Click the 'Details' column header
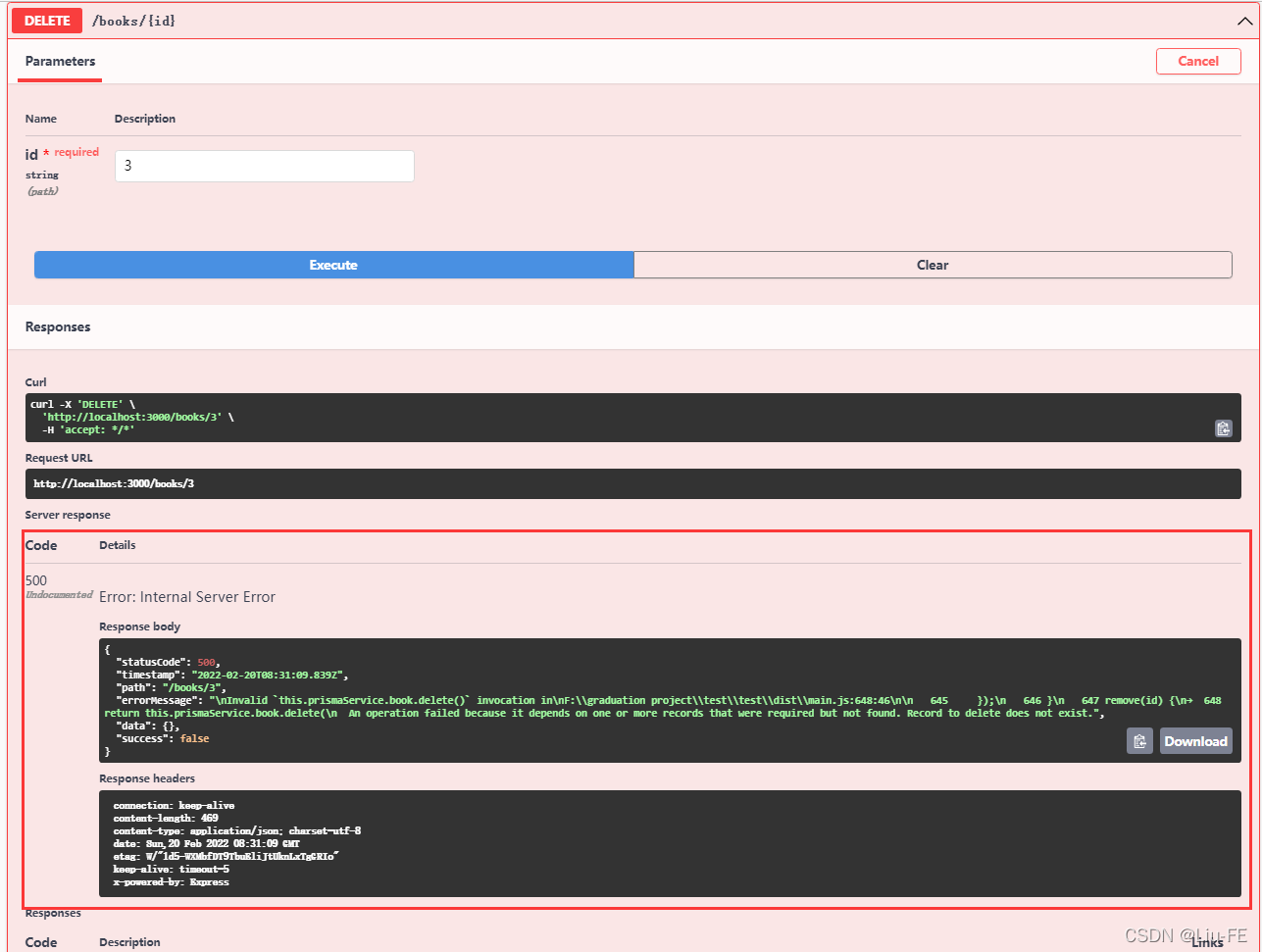Screen dimensions: 1262x952 (x=118, y=545)
